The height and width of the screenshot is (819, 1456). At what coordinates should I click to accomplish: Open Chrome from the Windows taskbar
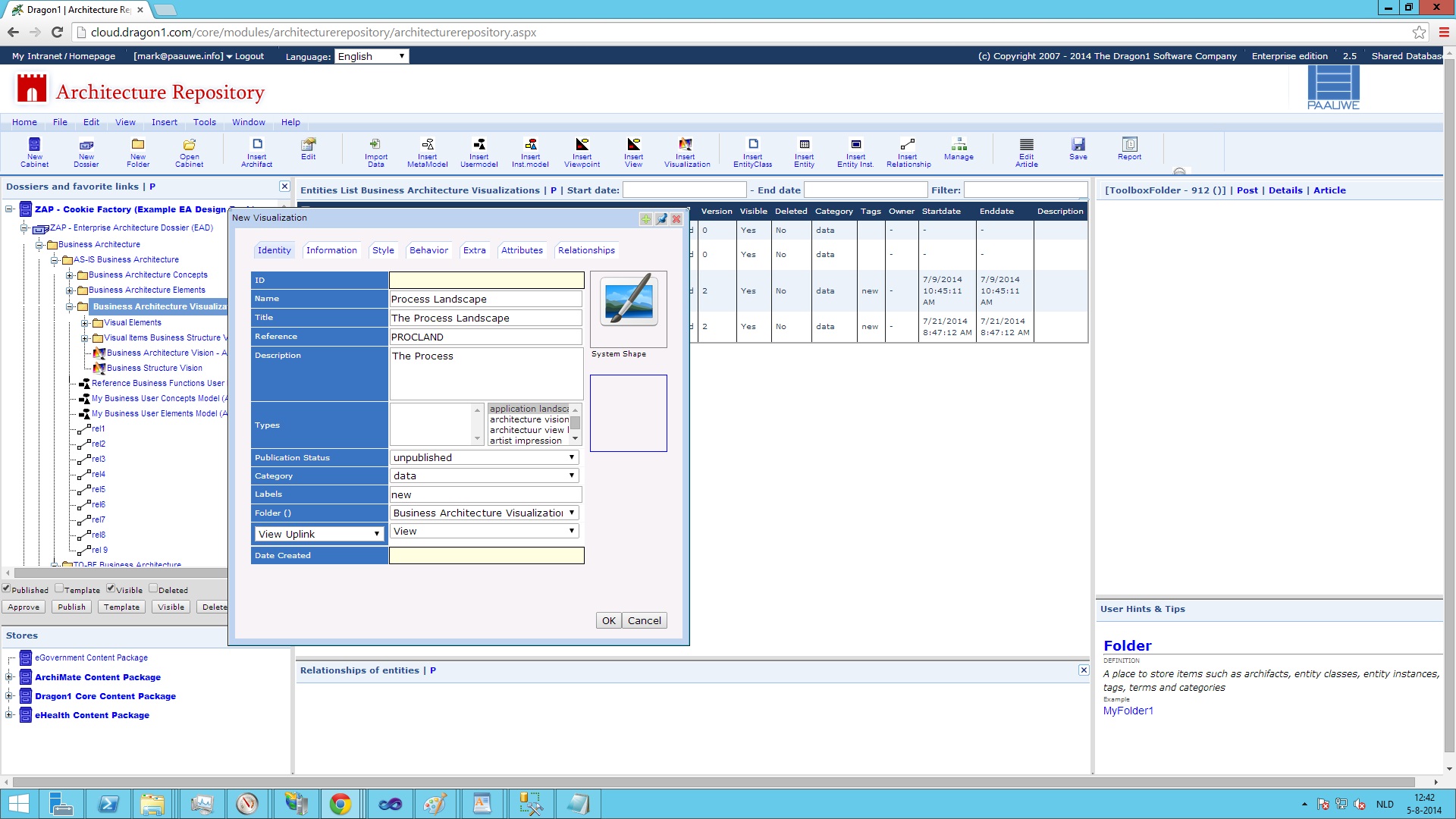pyautogui.click(x=340, y=804)
